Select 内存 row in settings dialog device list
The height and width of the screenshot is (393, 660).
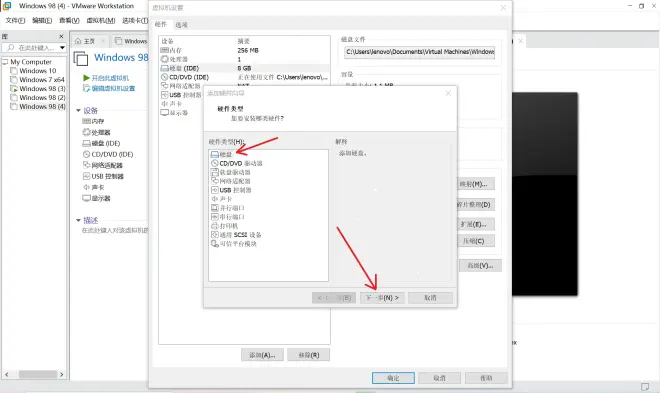click(244, 50)
